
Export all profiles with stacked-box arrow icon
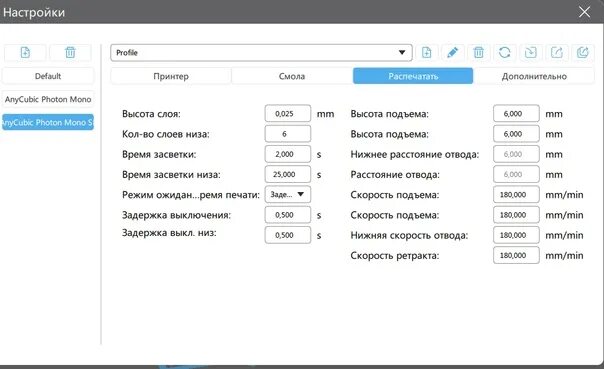[x=583, y=52]
